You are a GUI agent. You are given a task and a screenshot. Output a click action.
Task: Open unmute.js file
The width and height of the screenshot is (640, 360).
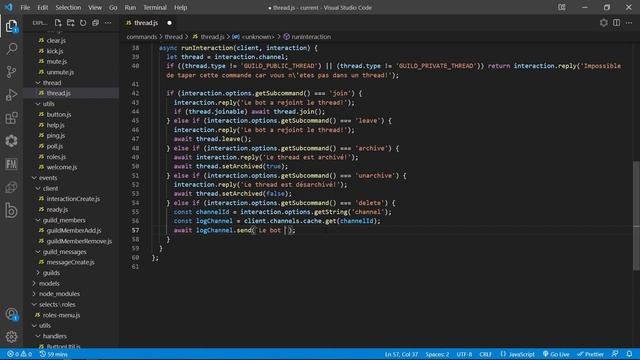click(x=60, y=72)
